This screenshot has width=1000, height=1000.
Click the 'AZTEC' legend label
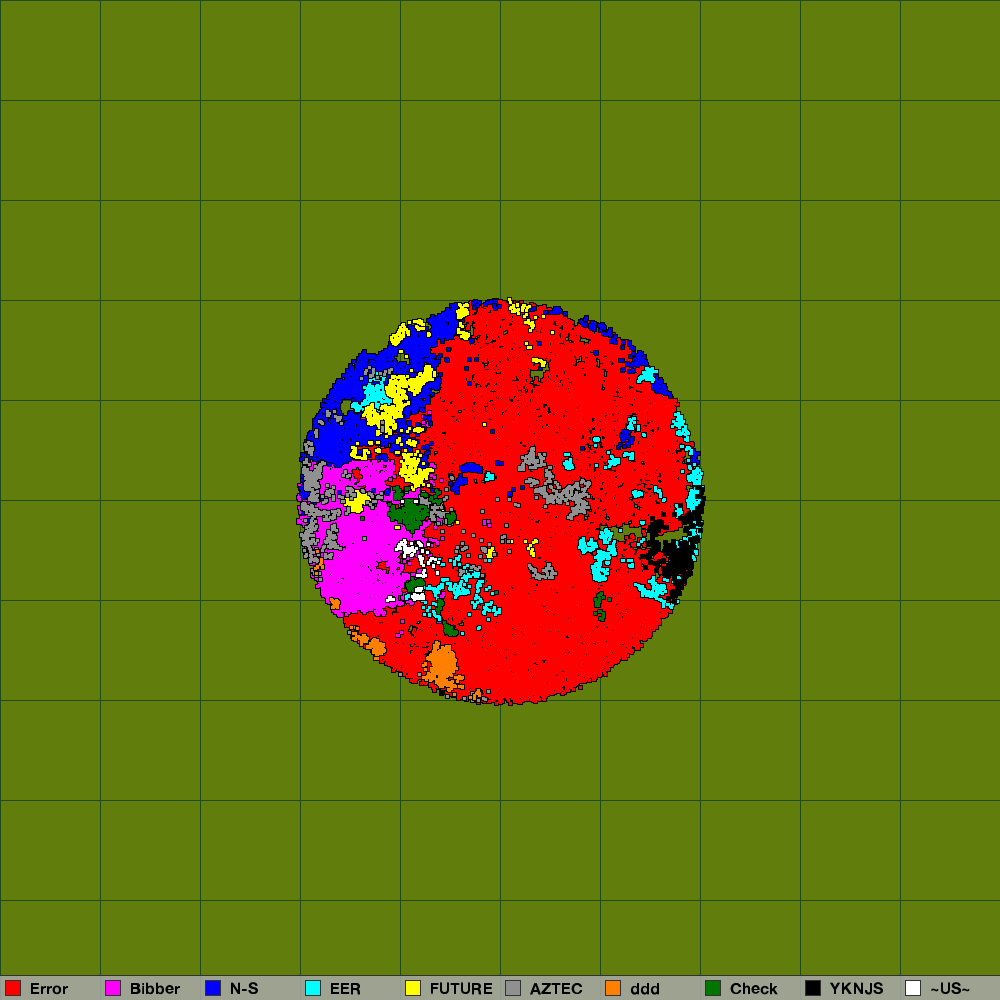556,989
